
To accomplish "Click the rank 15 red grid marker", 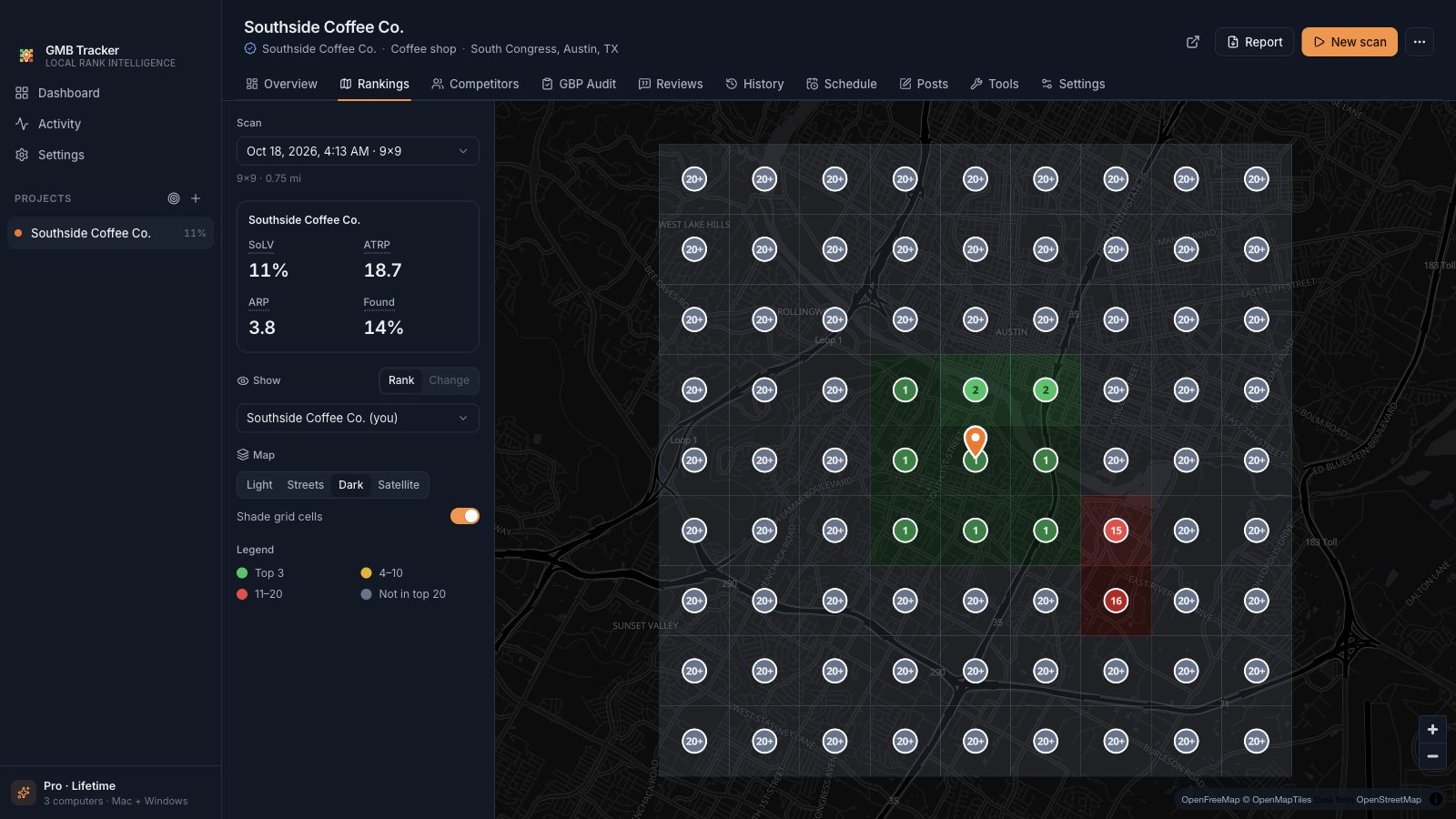I will [1116, 531].
